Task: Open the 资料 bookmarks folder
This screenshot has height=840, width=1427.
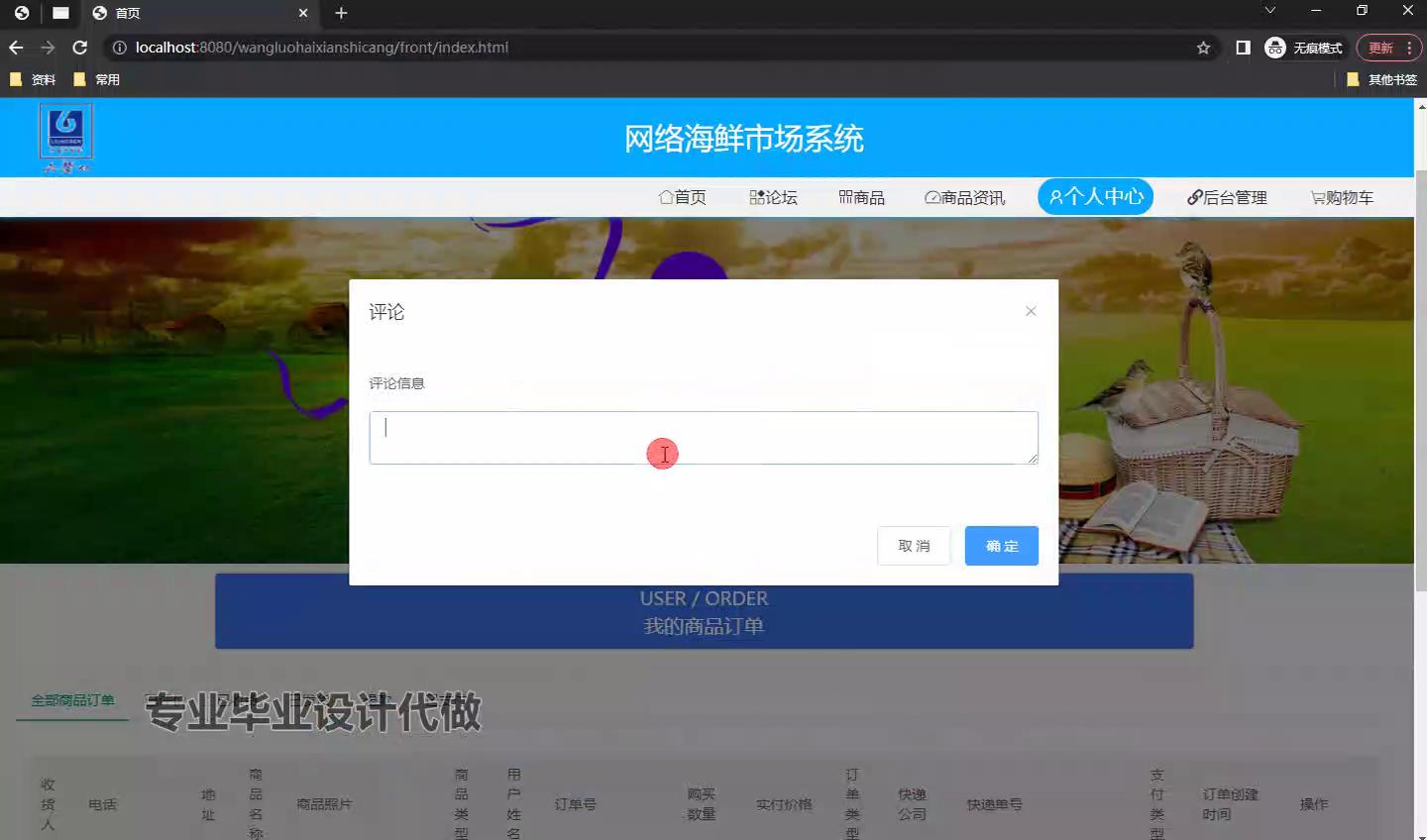Action: click(33, 79)
